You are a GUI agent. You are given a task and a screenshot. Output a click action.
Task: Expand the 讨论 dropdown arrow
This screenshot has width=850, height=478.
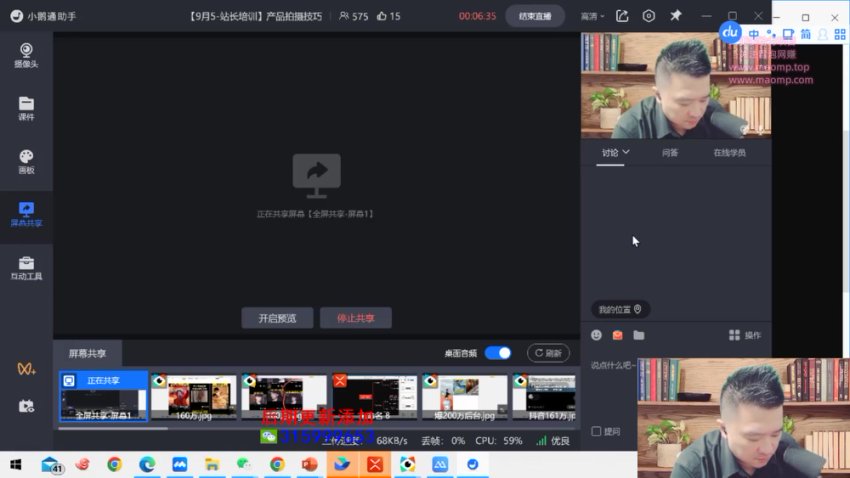[x=627, y=152]
